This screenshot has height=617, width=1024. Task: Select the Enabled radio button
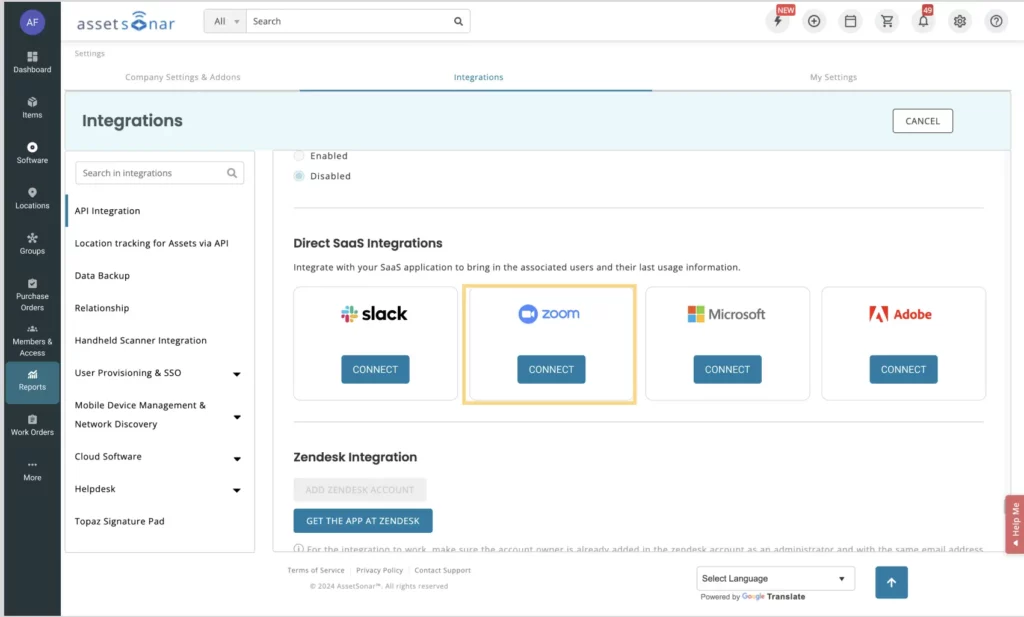coord(299,156)
